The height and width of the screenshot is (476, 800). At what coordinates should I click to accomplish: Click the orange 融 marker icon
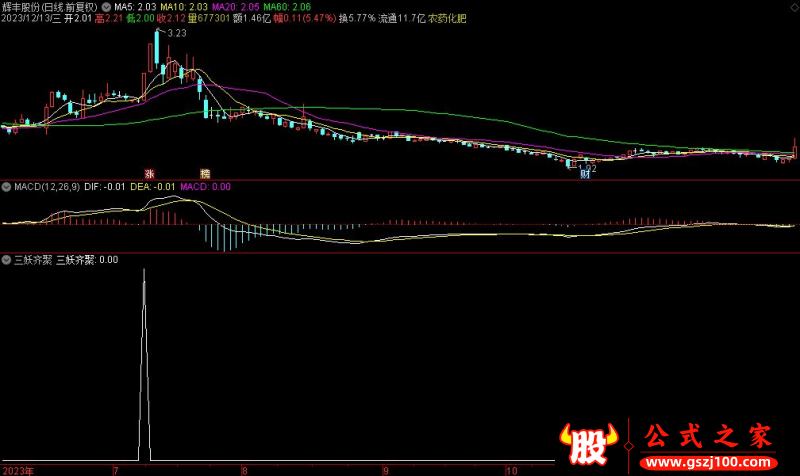[x=206, y=173]
